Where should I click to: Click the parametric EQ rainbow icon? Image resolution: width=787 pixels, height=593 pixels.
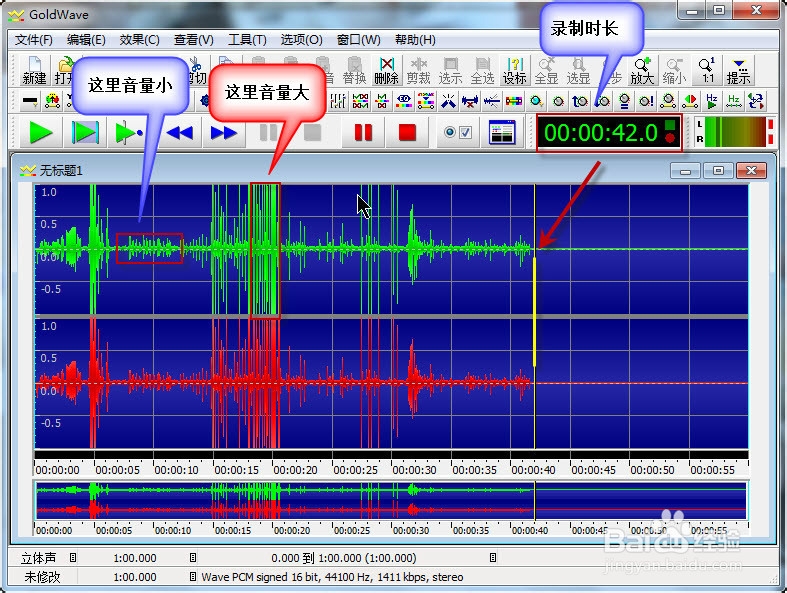[426, 101]
